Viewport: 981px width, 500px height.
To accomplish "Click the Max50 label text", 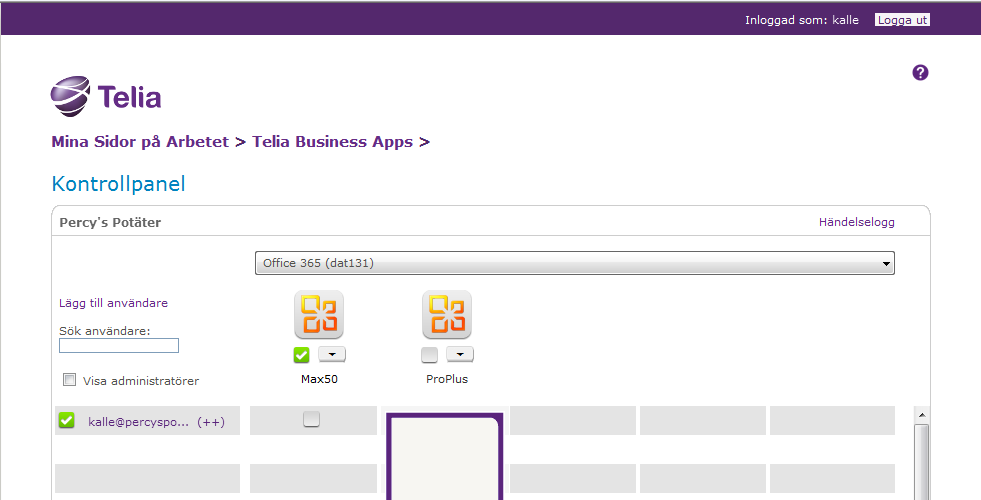I will point(319,379).
